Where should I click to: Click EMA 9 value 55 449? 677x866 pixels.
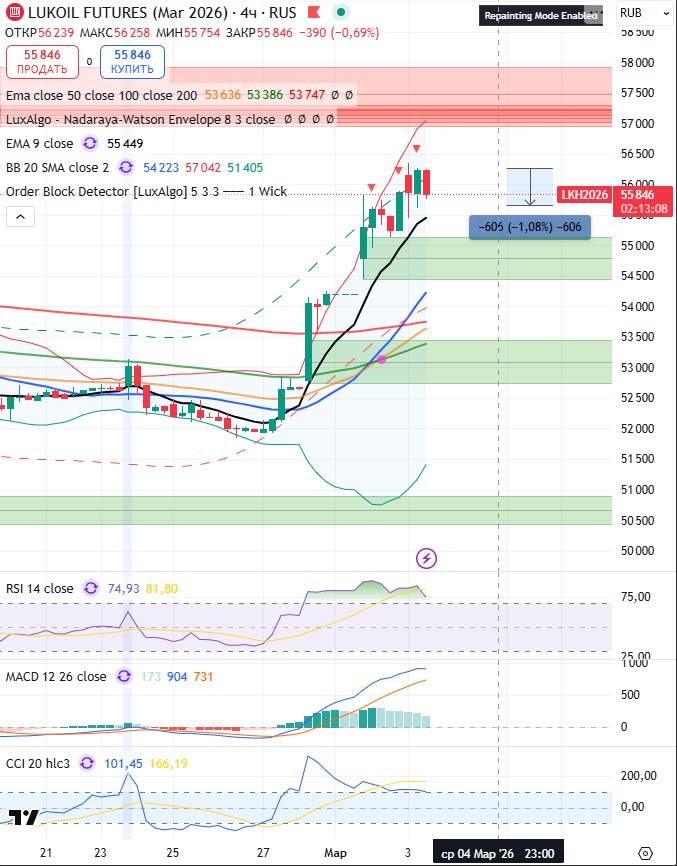[x=125, y=144]
